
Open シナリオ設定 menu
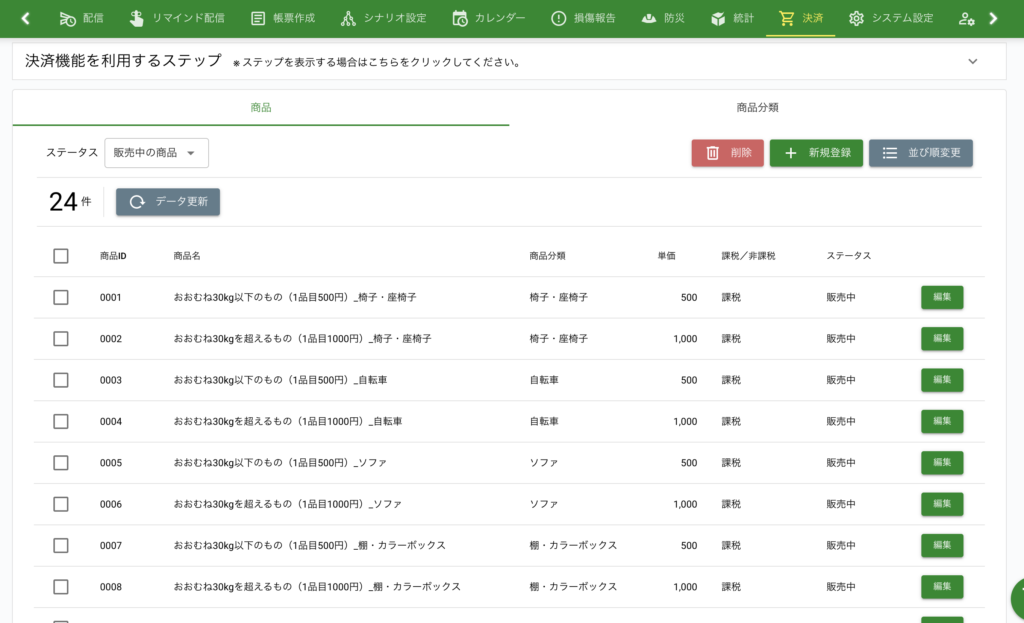(383, 18)
